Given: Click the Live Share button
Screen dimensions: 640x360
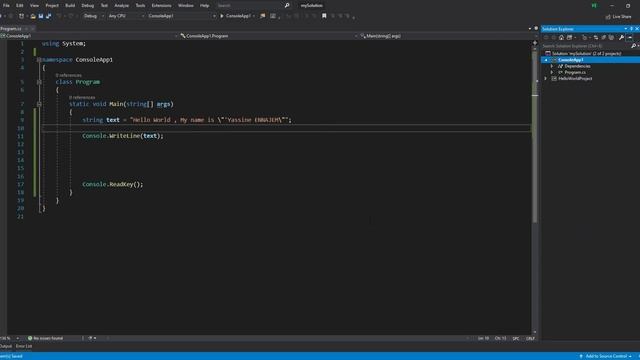Looking at the screenshot, I should click(618, 16).
